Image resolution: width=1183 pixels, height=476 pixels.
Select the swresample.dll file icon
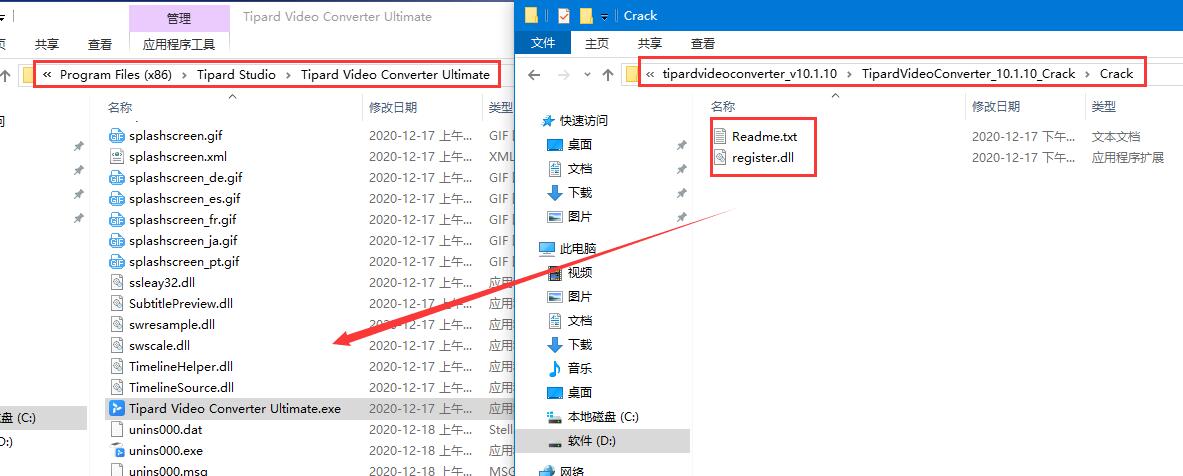click(x=116, y=324)
